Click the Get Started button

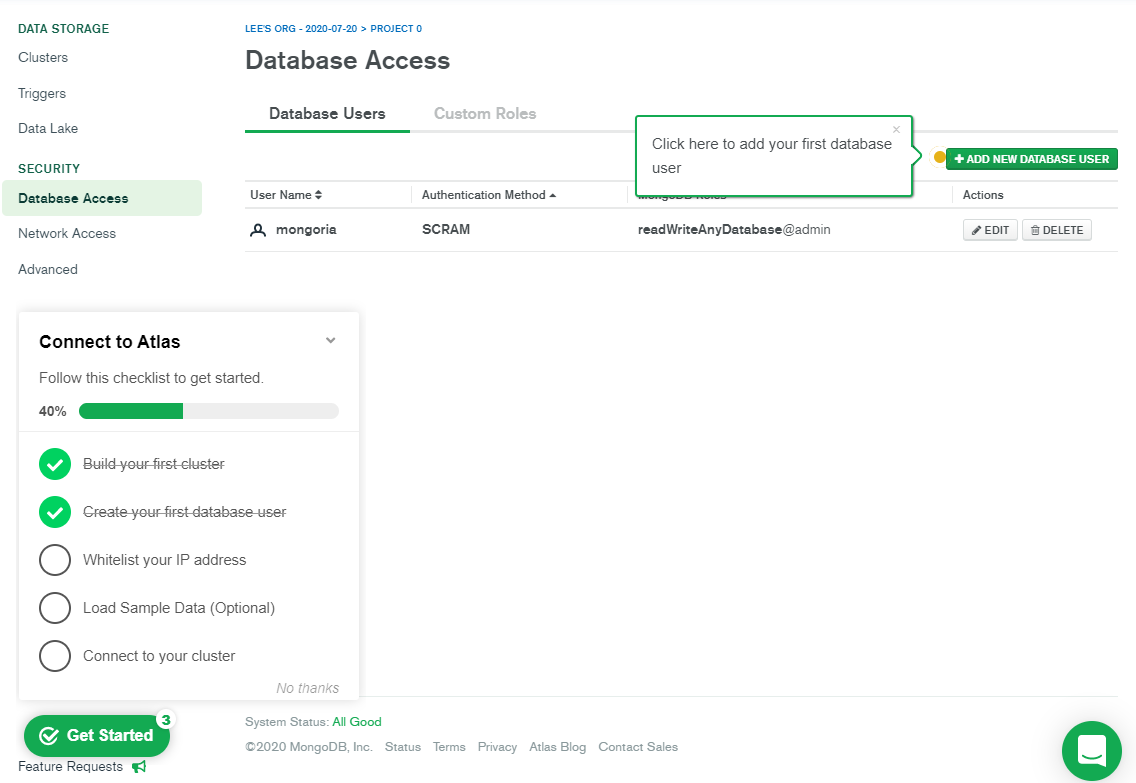point(97,736)
